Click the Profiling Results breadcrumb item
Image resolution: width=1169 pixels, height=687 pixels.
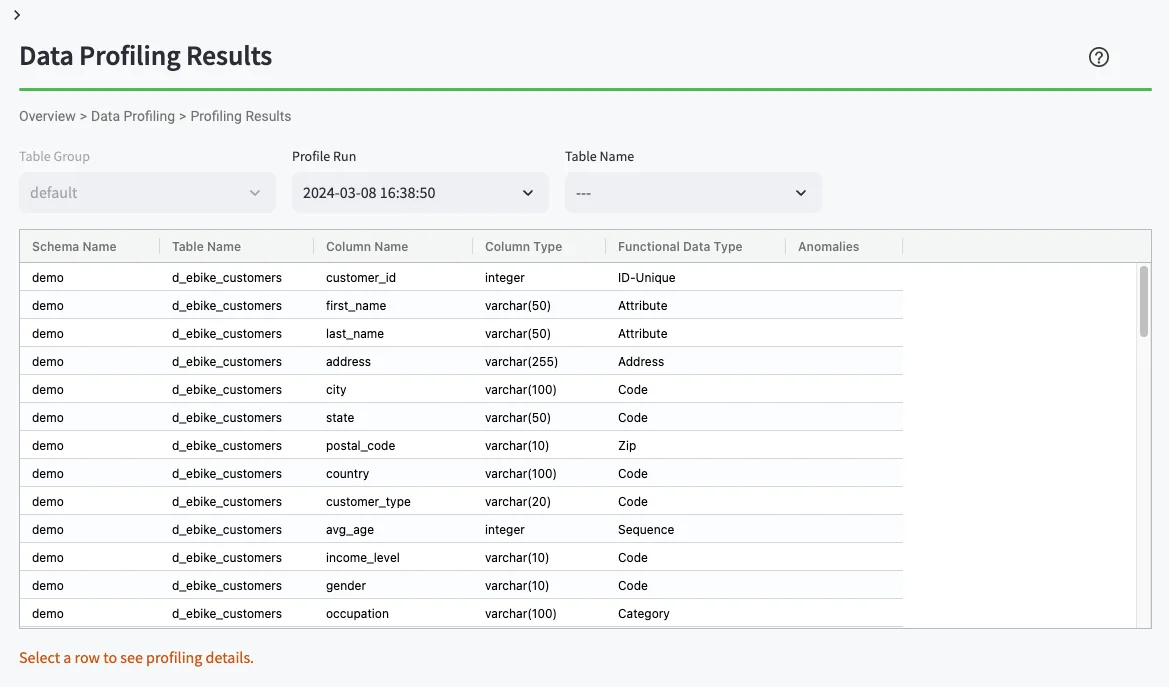(240, 116)
